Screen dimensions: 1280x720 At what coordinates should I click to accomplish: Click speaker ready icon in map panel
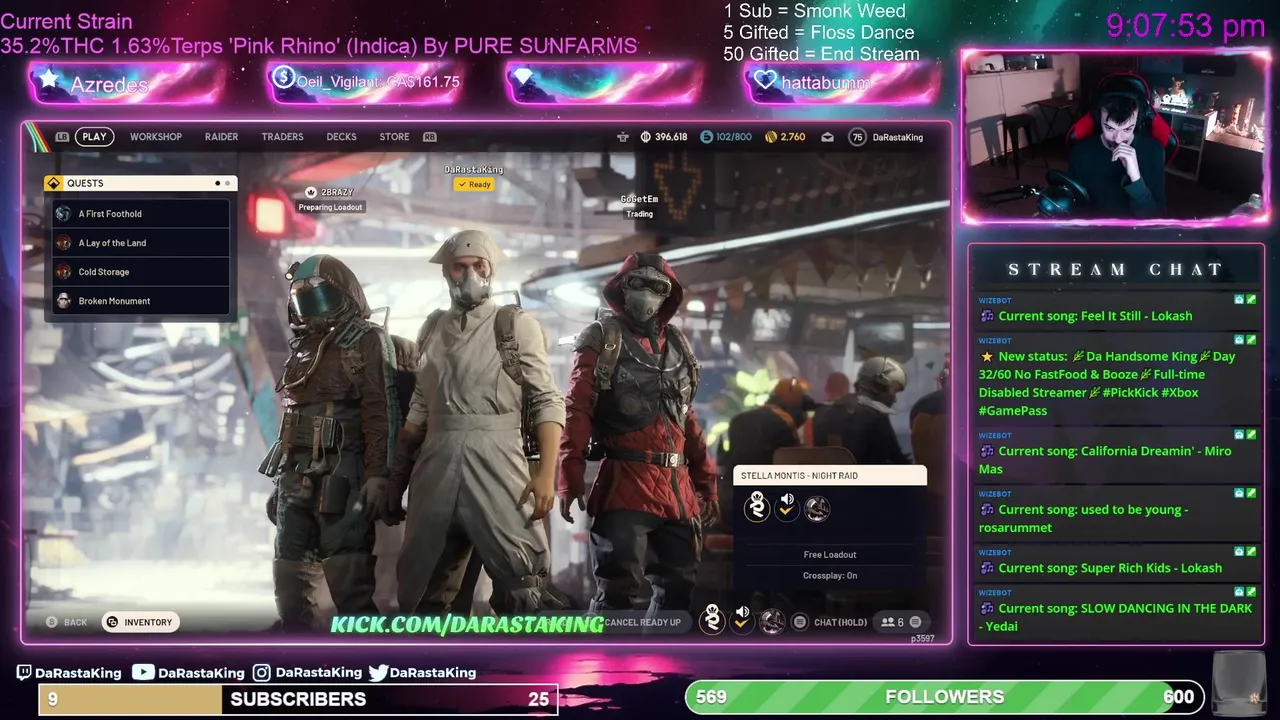click(787, 506)
